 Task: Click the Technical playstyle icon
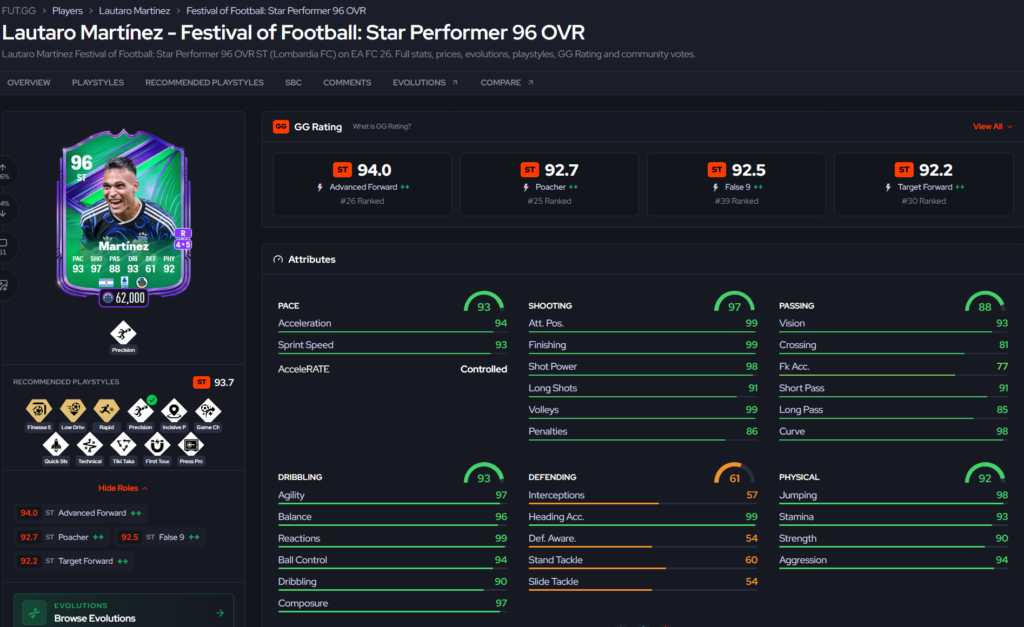point(89,445)
